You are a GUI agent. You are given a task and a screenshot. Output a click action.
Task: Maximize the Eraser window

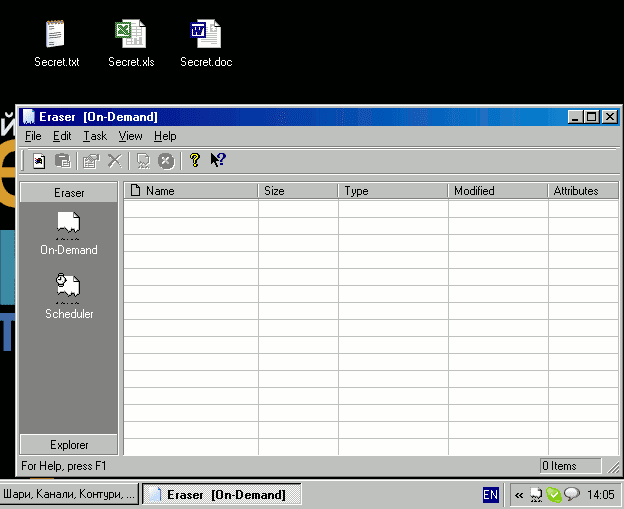[x=591, y=117]
